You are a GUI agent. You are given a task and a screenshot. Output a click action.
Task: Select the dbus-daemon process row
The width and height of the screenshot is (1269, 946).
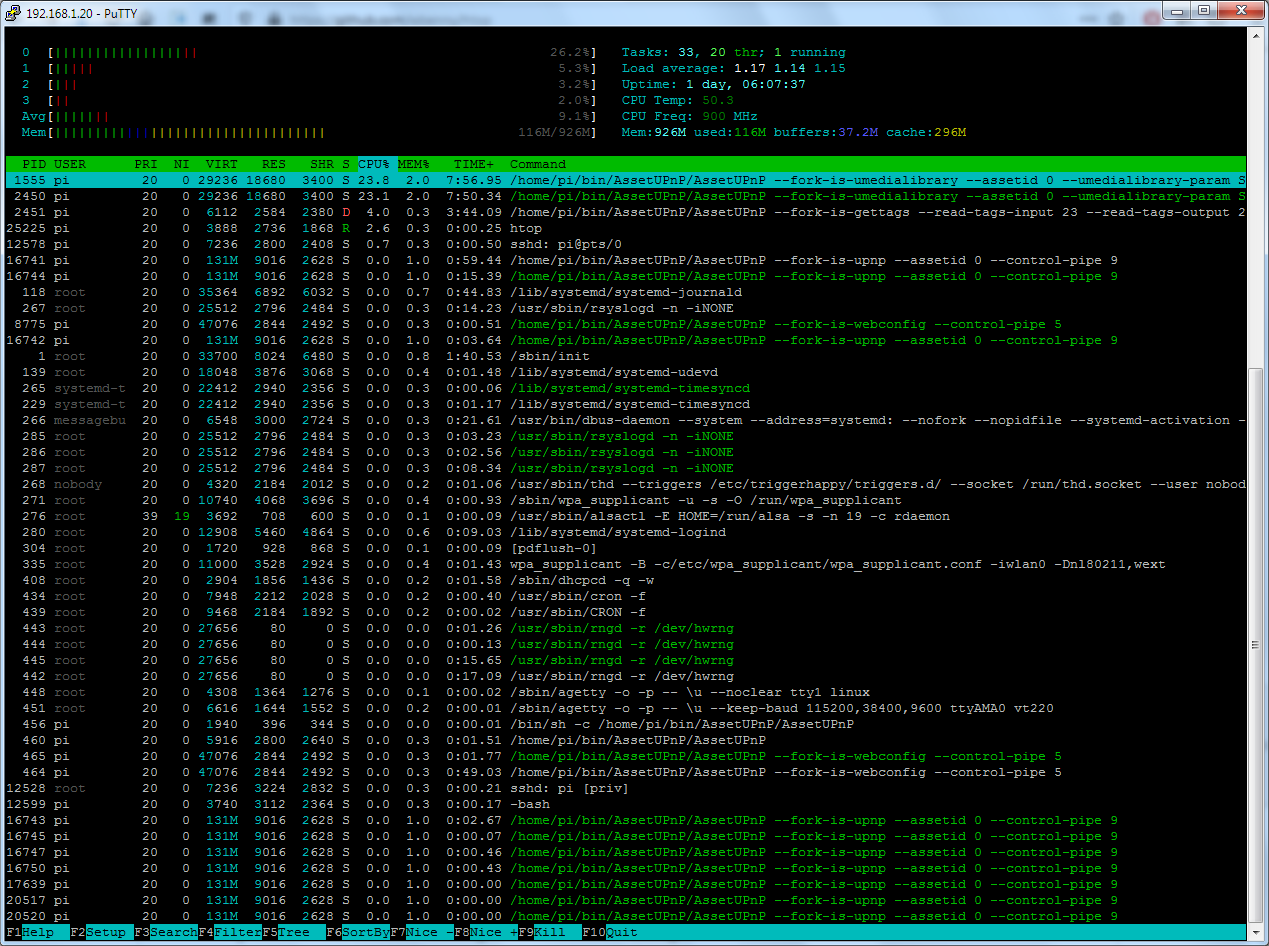click(x=626, y=420)
